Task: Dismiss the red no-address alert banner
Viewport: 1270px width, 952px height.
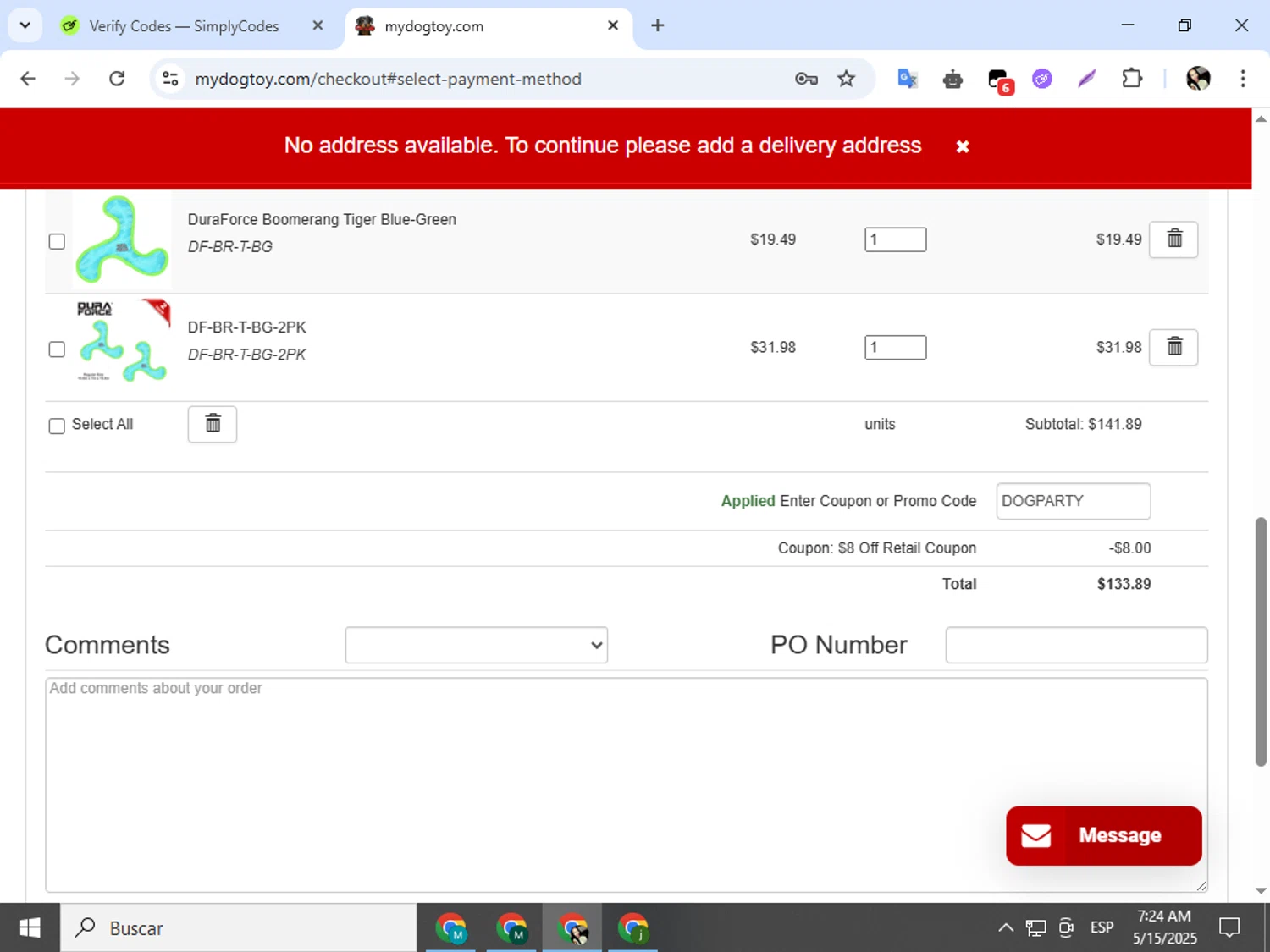Action: [963, 146]
